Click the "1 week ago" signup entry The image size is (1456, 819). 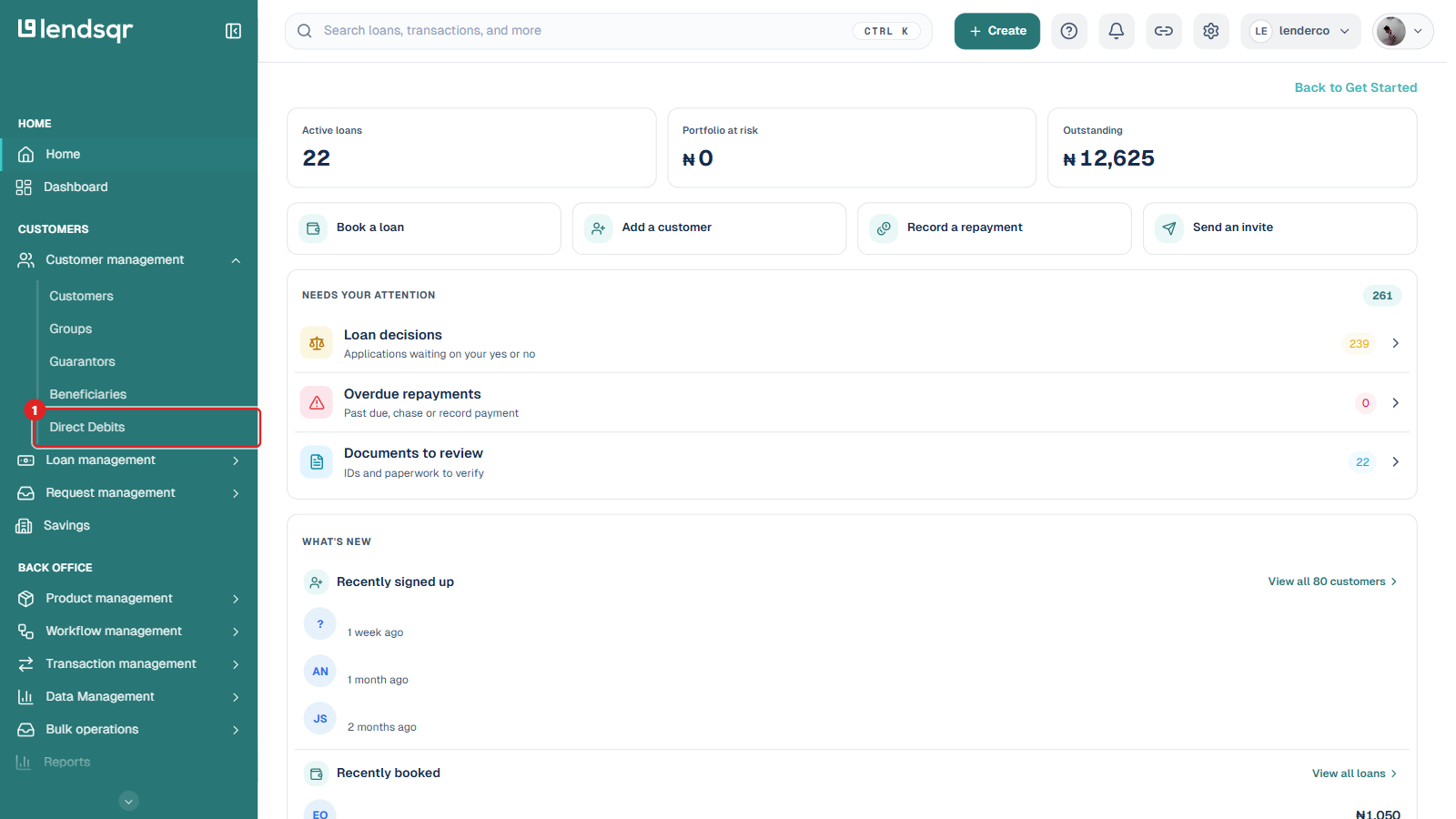click(375, 632)
